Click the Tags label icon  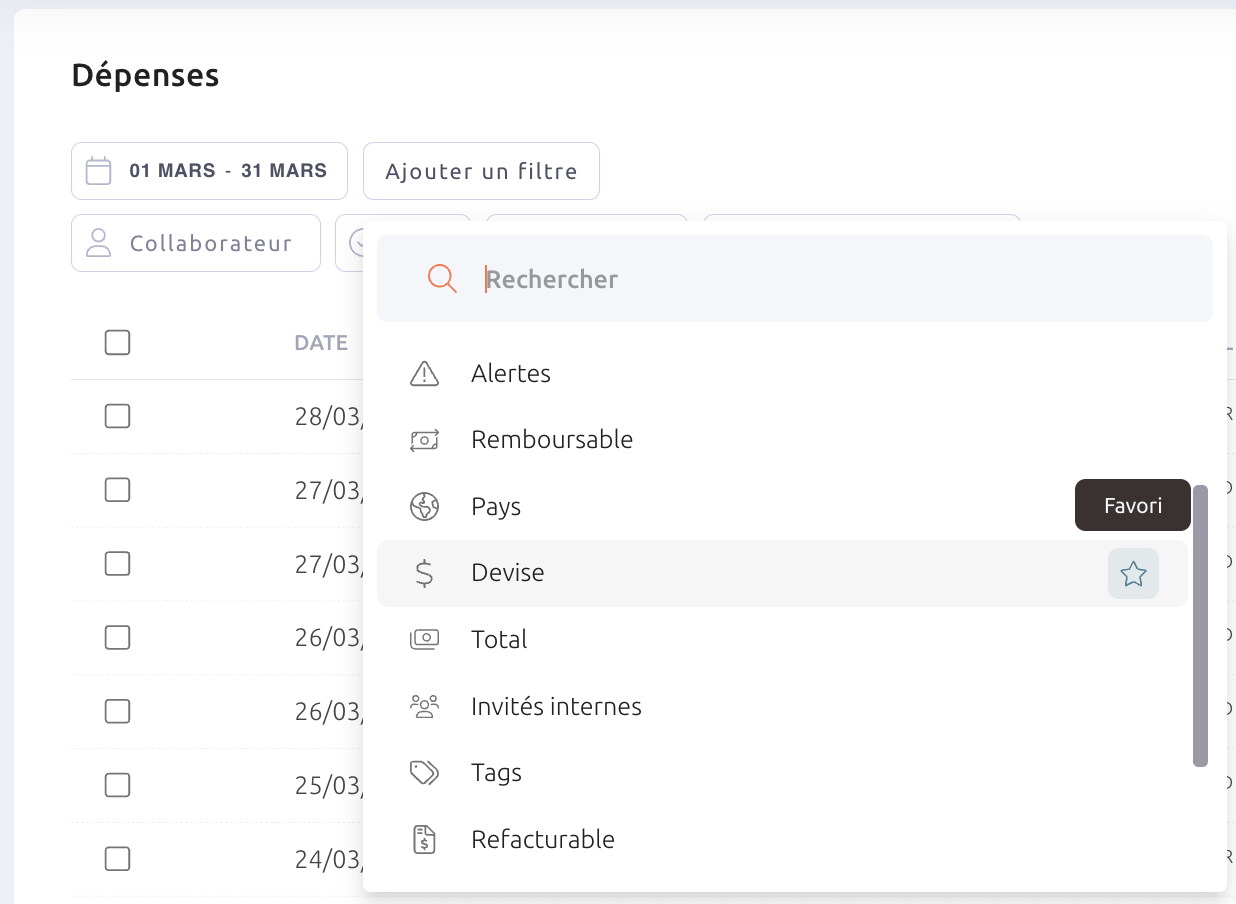coord(425,773)
